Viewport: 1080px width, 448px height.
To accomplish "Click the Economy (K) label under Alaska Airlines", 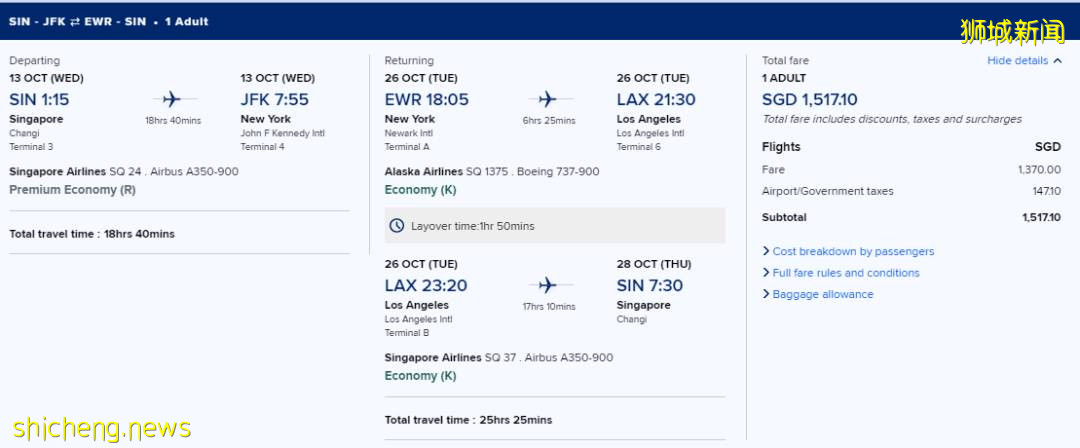I will [420, 190].
